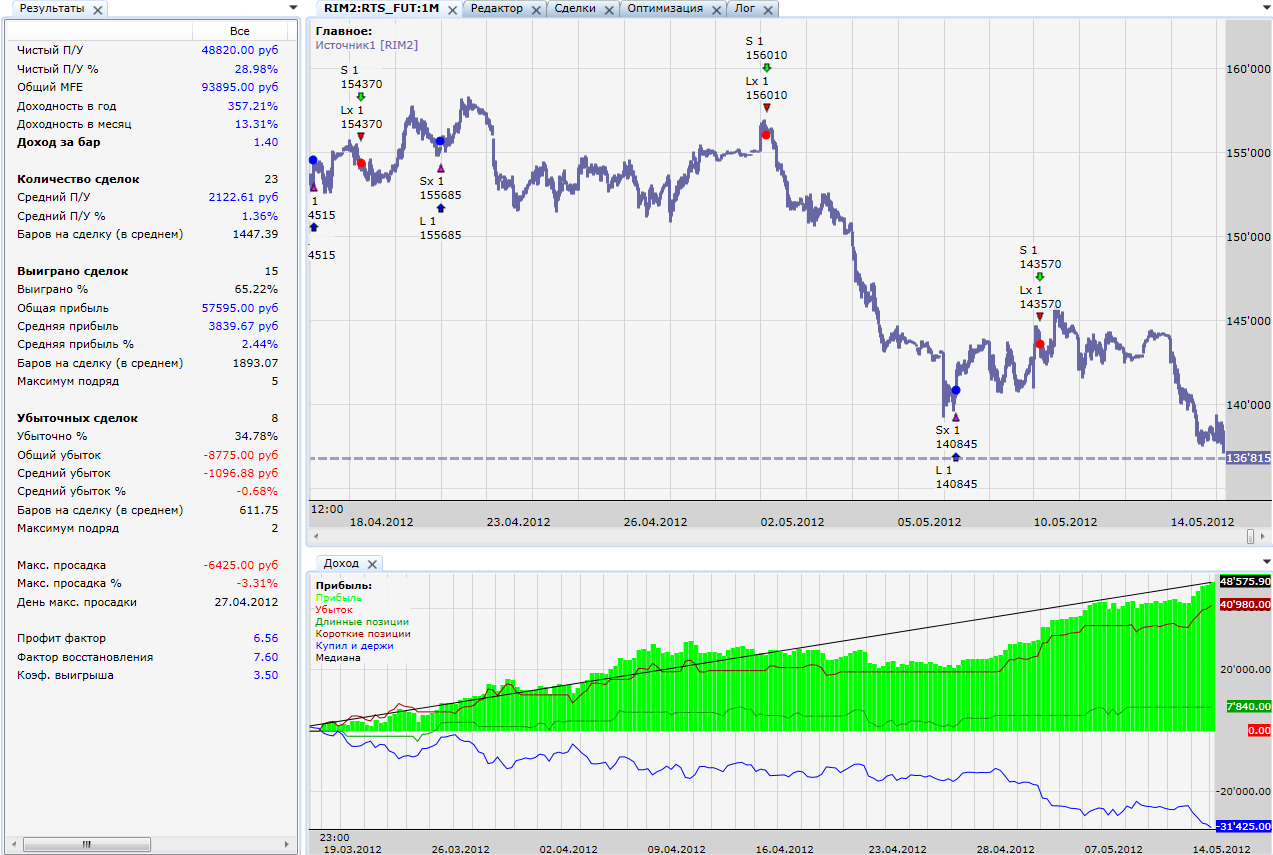Switch to the Сделки tab
This screenshot has height=855, width=1273.
574,8
